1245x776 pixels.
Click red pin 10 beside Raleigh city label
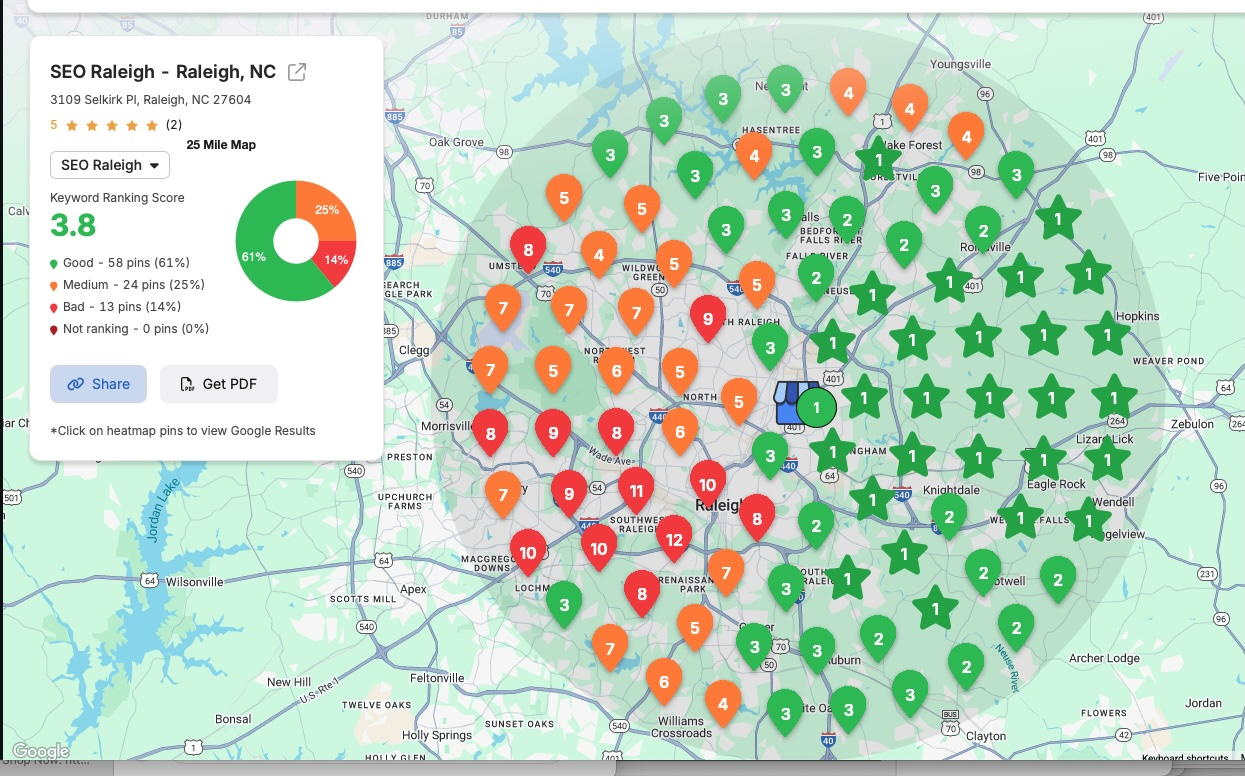(x=708, y=484)
